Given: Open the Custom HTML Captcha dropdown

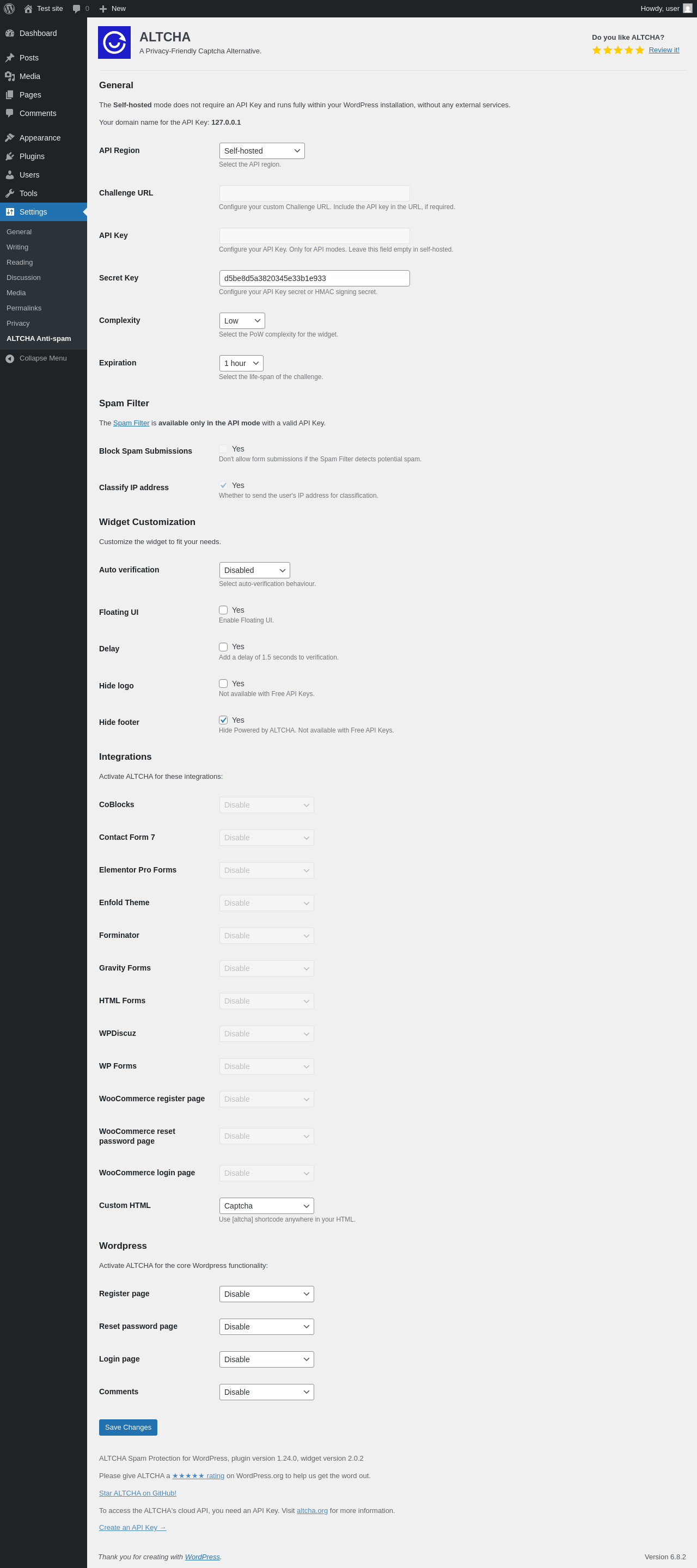Looking at the screenshot, I should click(267, 1206).
